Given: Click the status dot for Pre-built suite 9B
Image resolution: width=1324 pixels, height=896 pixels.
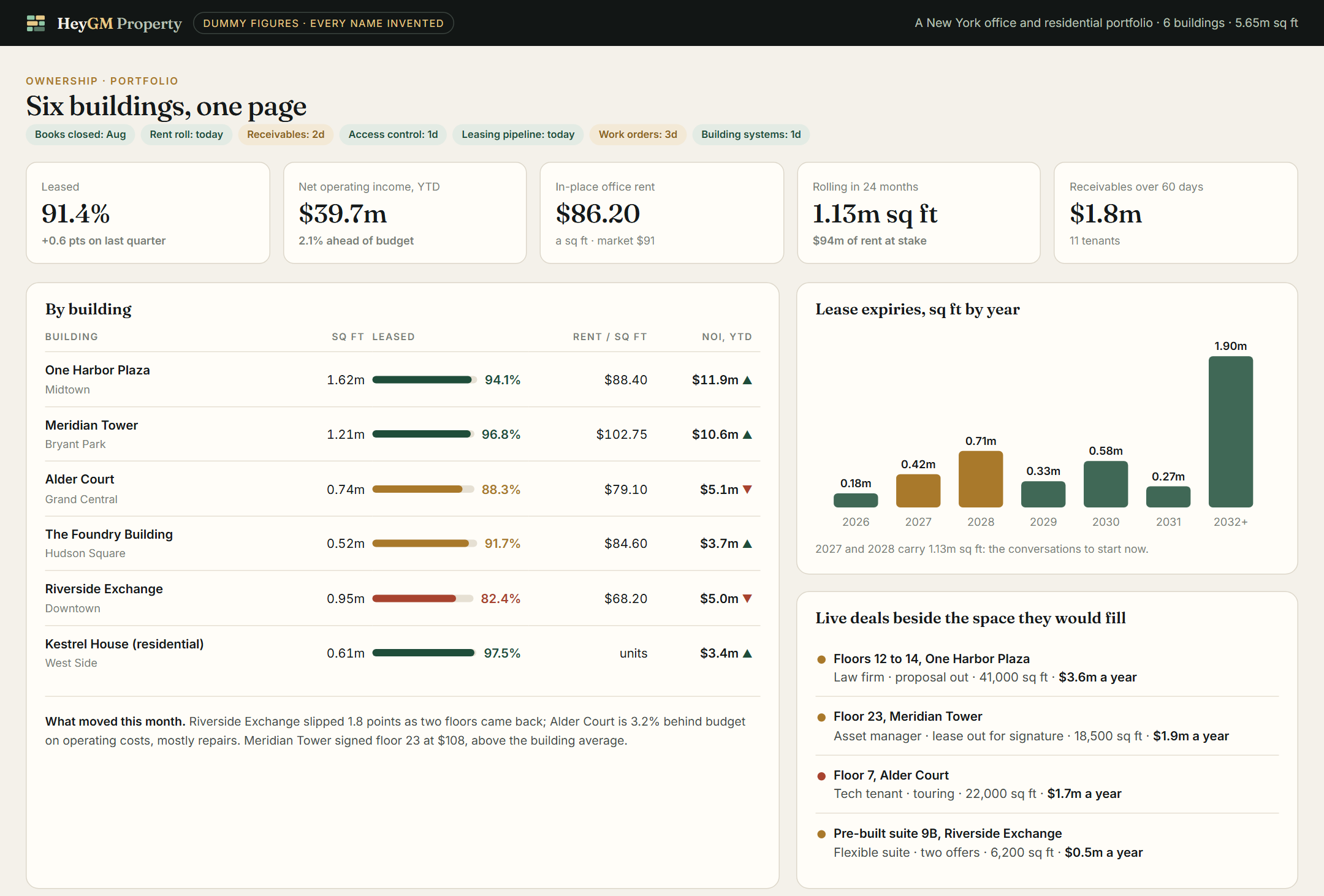Looking at the screenshot, I should coord(821,834).
